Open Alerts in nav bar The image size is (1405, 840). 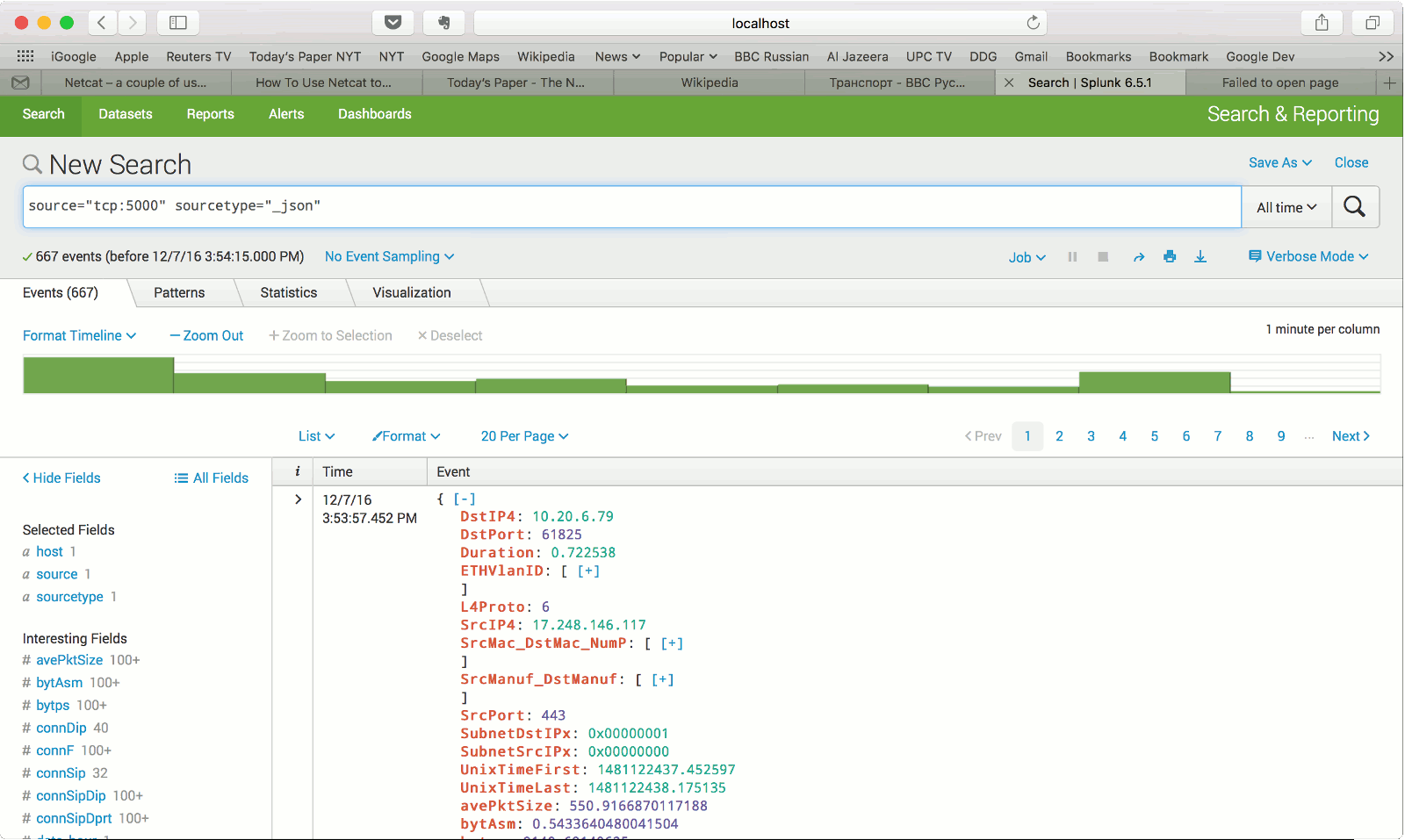(x=286, y=114)
